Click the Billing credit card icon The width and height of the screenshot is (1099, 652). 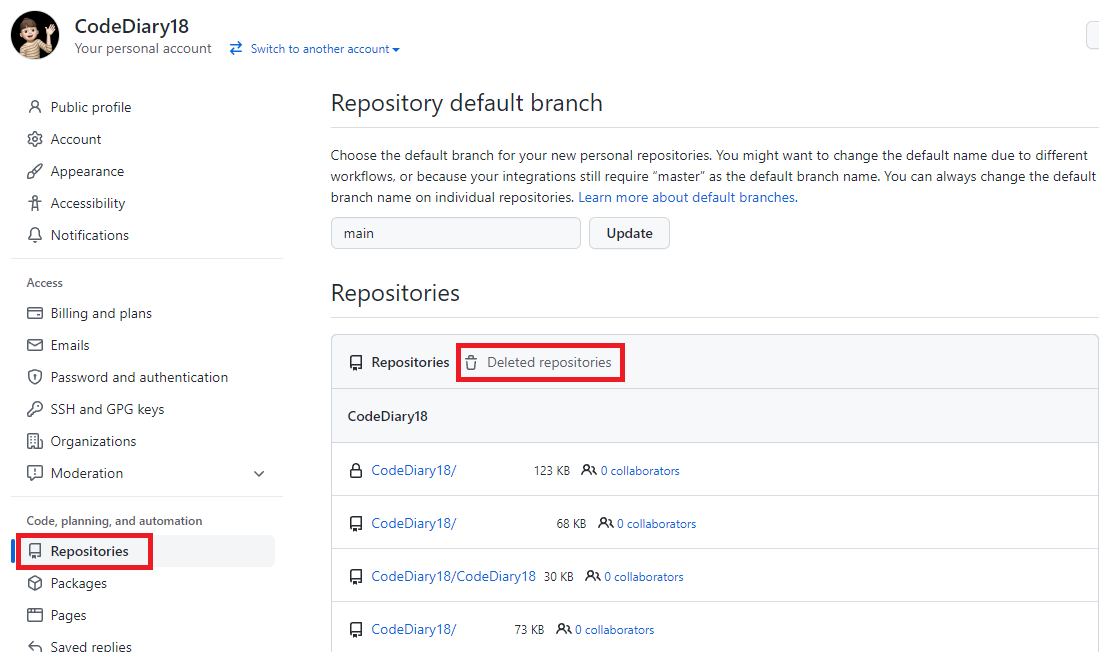click(34, 313)
